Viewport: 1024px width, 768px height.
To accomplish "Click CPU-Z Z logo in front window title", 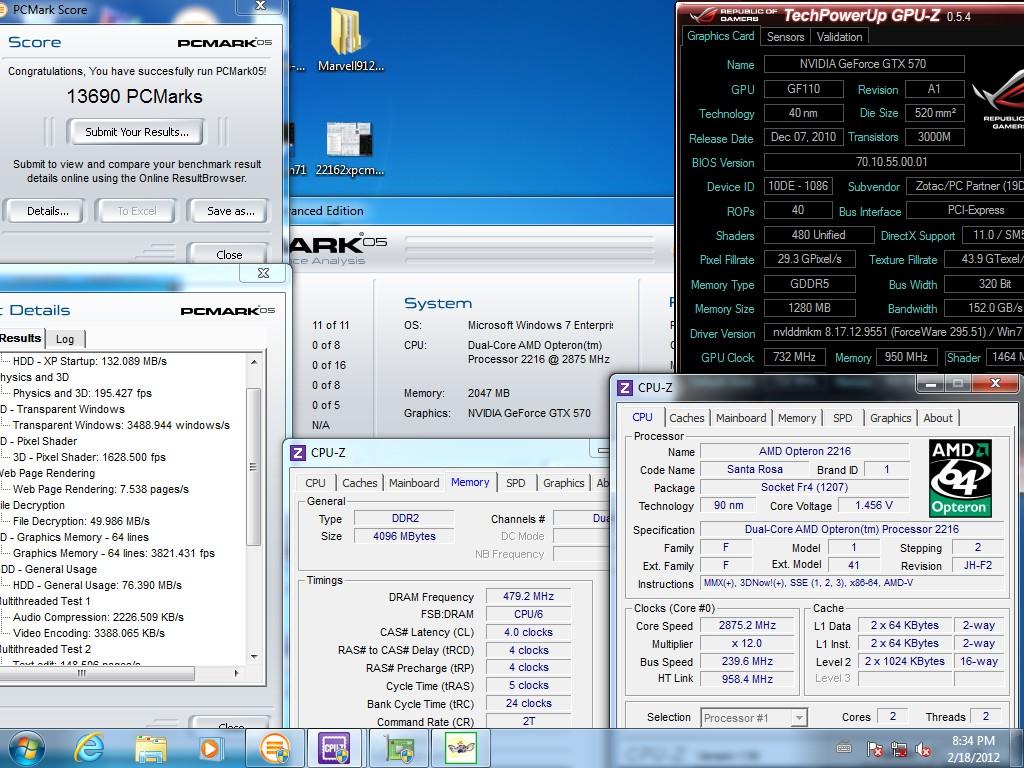I will click(x=624, y=387).
